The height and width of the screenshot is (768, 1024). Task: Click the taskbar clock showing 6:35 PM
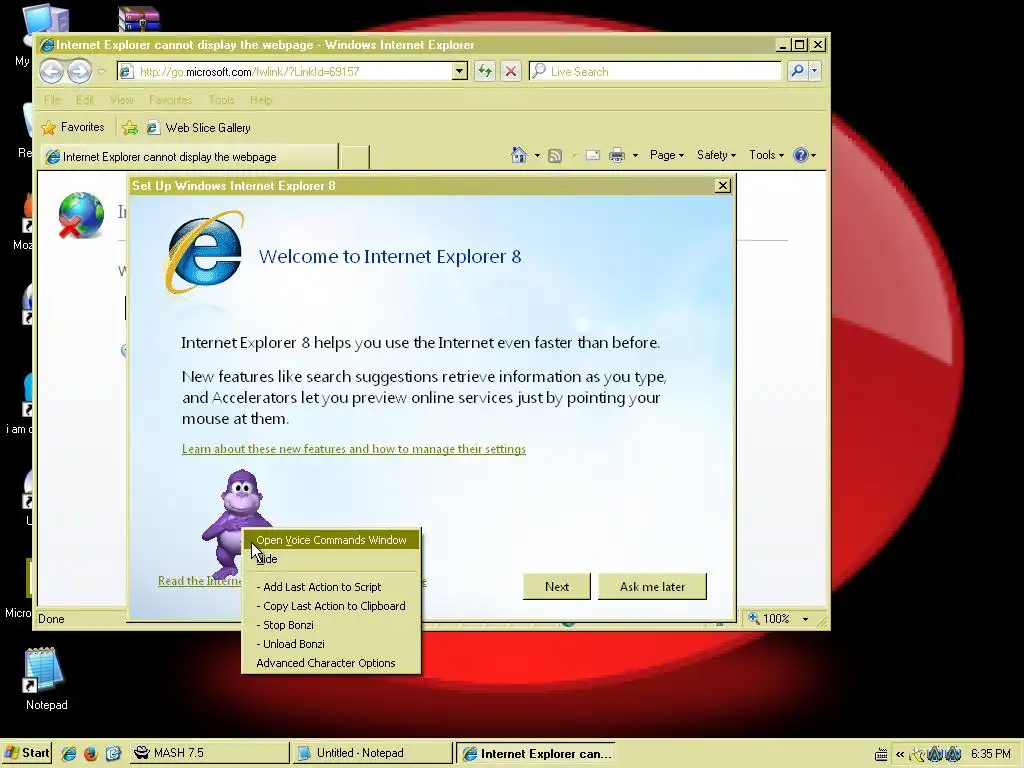click(991, 754)
